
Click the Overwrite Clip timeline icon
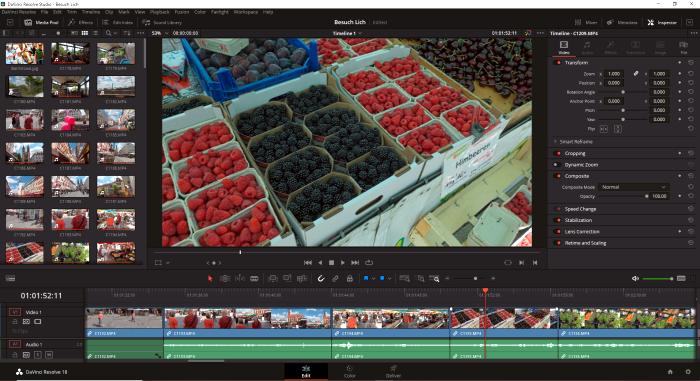tap(287, 278)
